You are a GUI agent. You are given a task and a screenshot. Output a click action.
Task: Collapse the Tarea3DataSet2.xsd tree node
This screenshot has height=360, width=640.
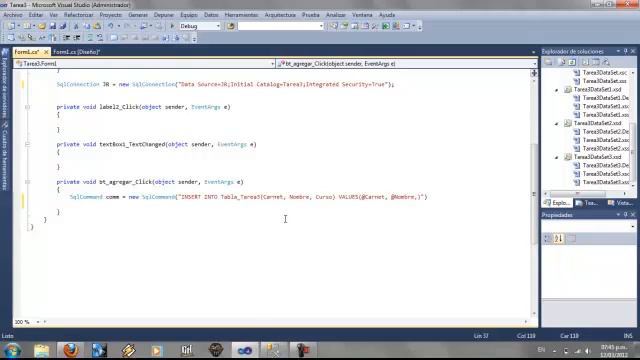coord(557,123)
